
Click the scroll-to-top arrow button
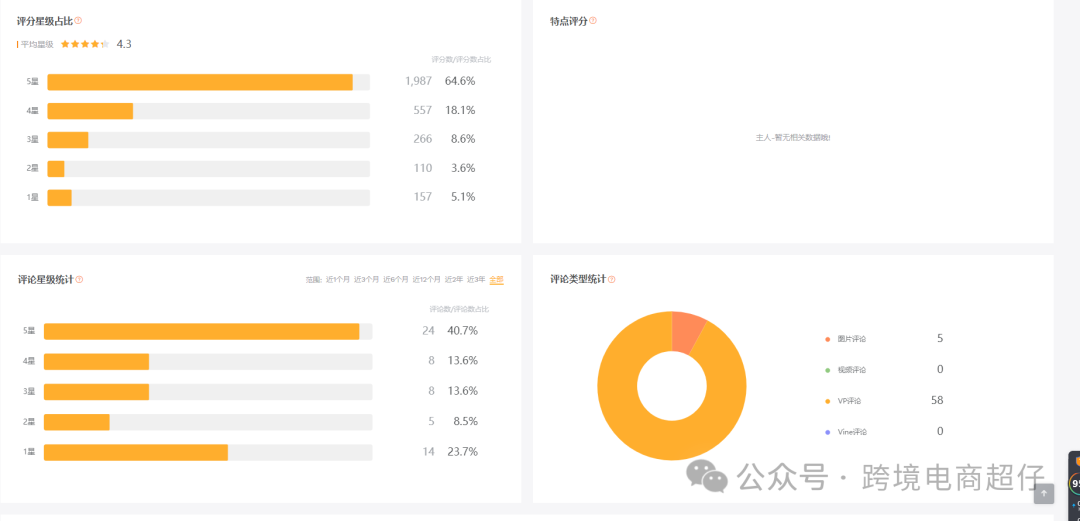tap(1043, 493)
